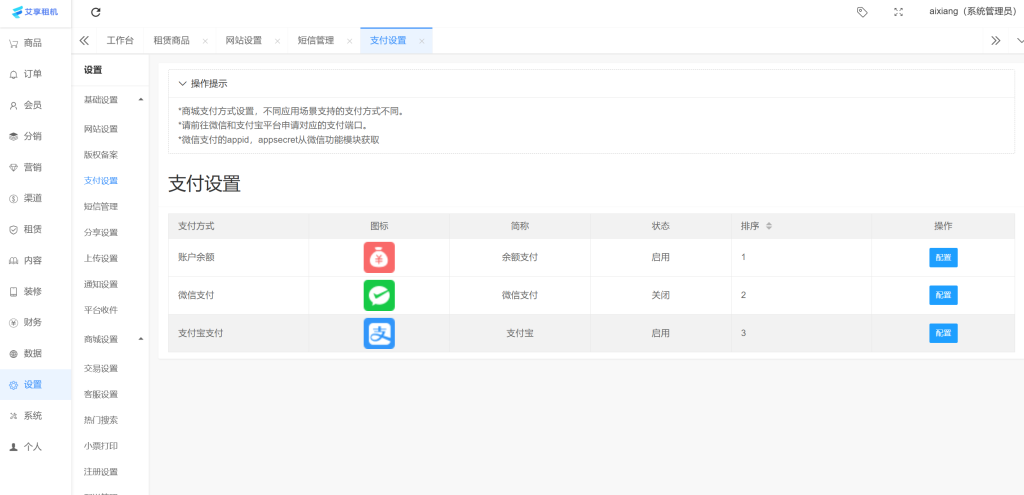Open the tab options dropdown arrow

pos(1019,40)
